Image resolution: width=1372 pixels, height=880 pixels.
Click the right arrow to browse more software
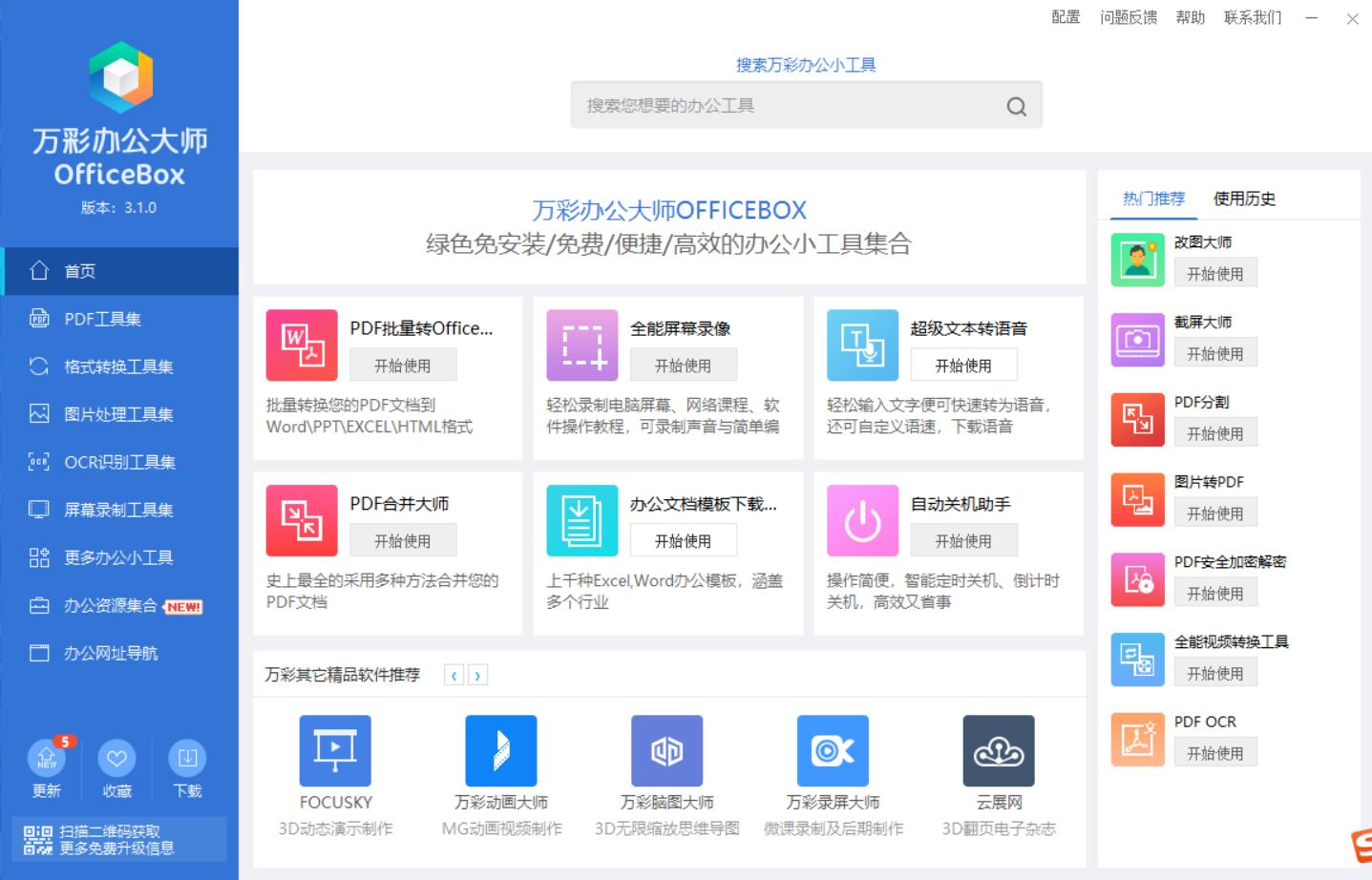coord(477,674)
